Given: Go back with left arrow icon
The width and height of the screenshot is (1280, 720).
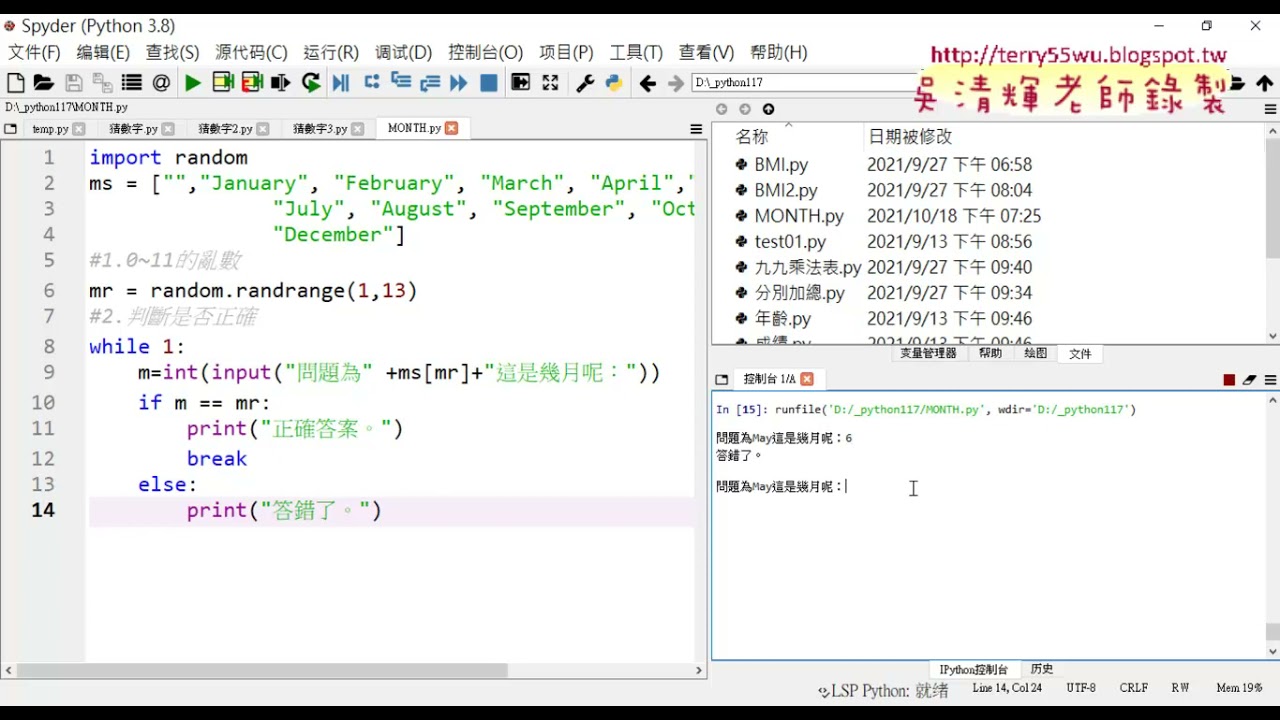Looking at the screenshot, I should [x=648, y=83].
